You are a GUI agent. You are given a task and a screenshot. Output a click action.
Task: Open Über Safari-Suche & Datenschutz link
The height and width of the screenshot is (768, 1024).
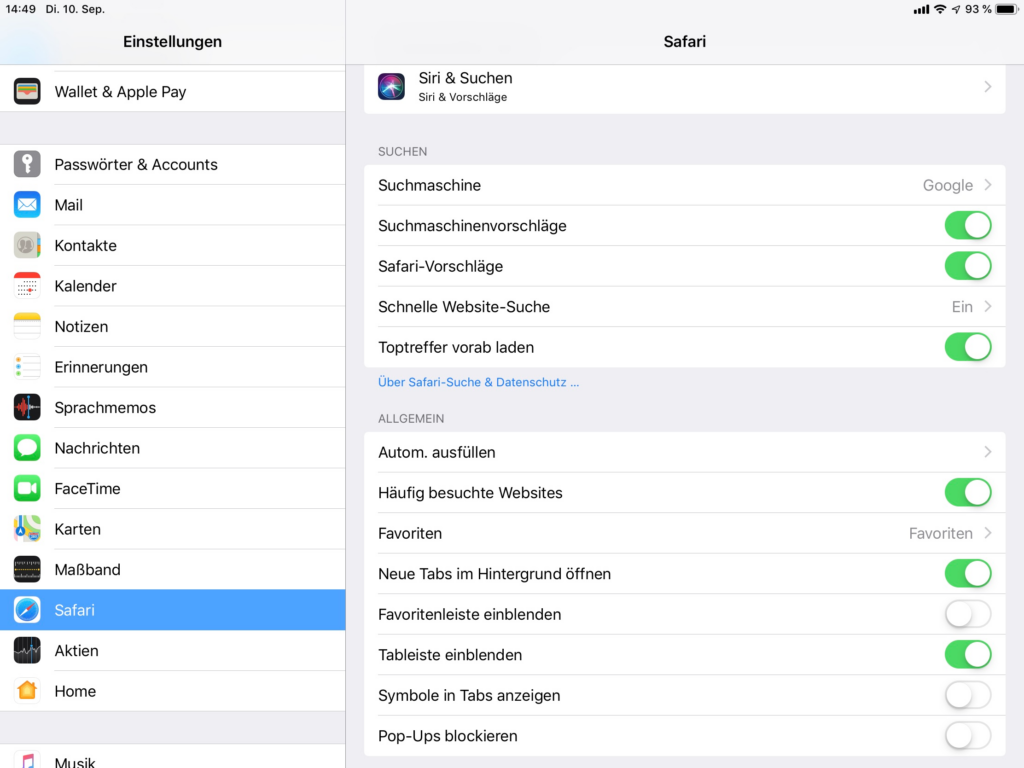(x=478, y=382)
